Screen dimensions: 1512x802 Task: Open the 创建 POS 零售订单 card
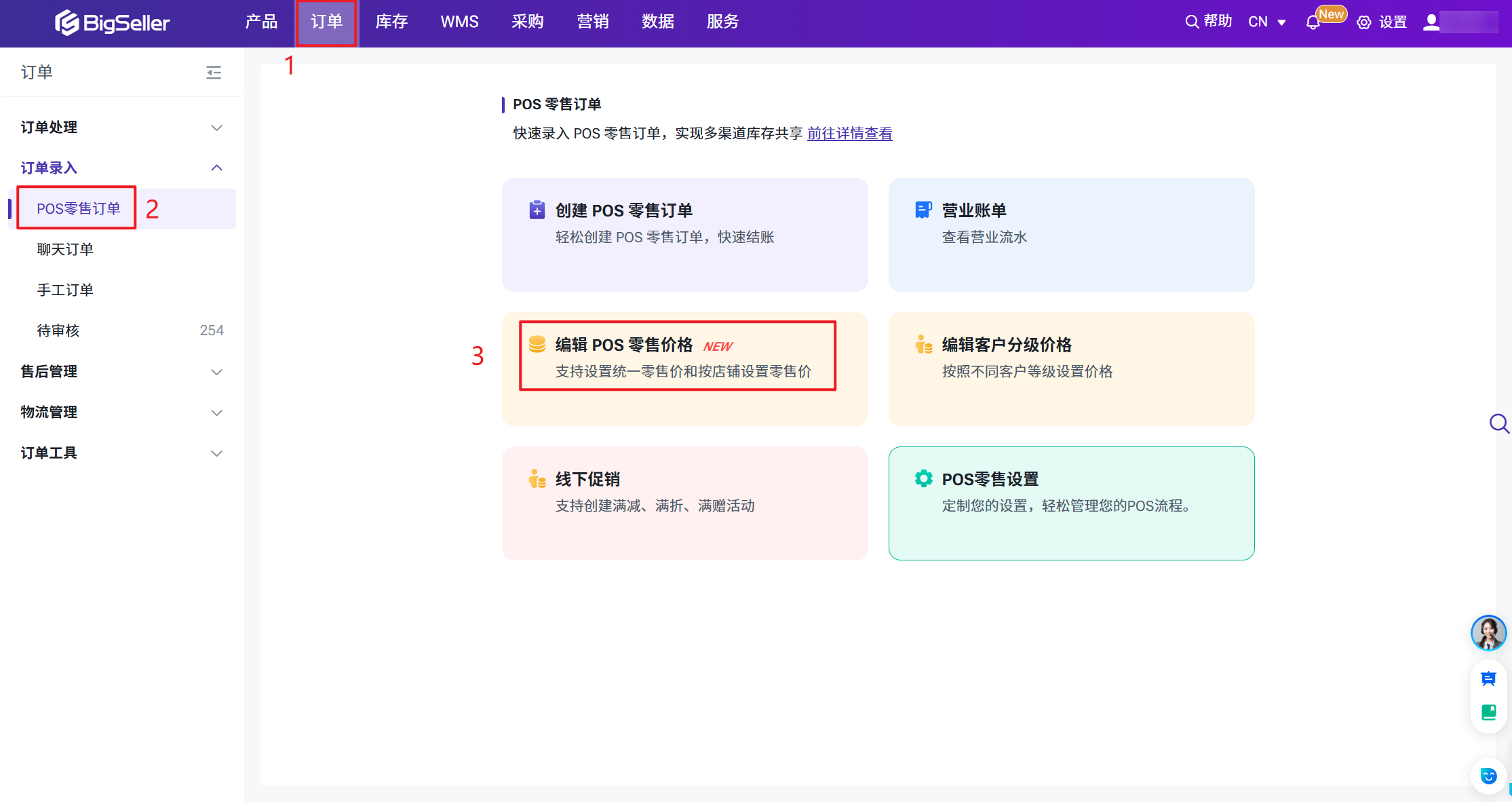[684, 234]
